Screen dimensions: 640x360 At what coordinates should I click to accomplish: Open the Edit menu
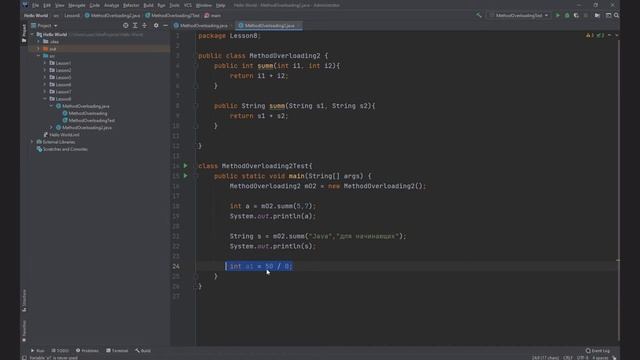(x=47, y=5)
